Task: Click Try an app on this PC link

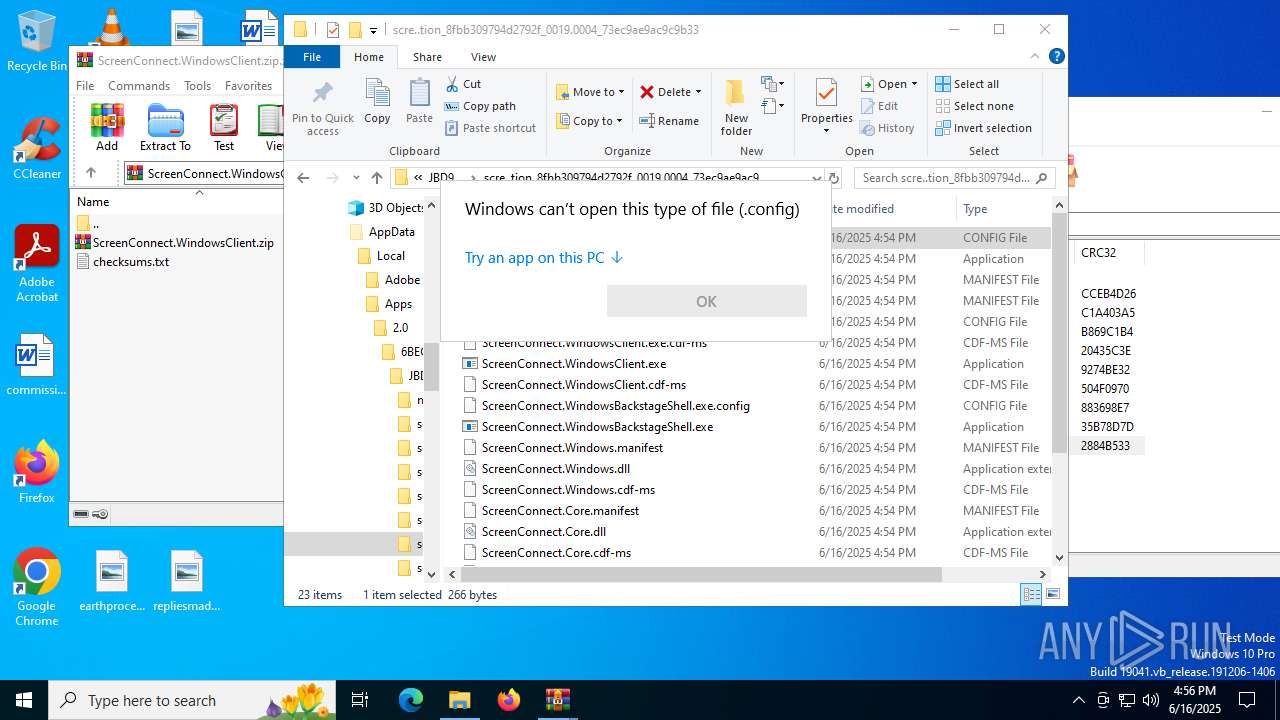Action: click(x=544, y=258)
